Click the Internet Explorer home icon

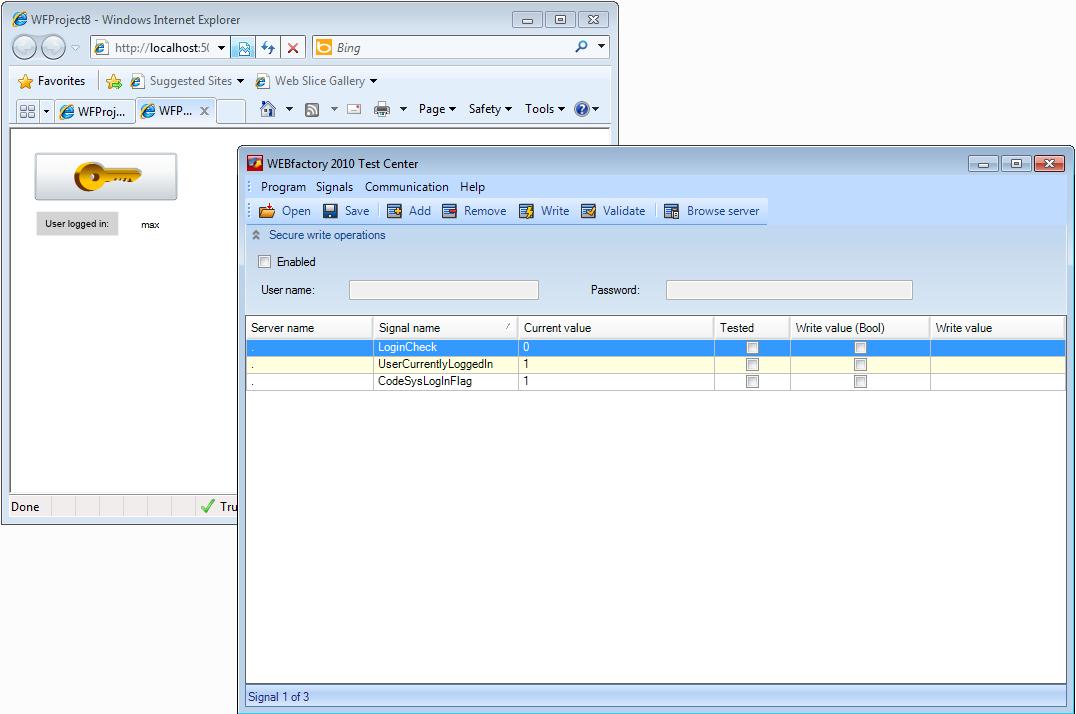point(267,109)
